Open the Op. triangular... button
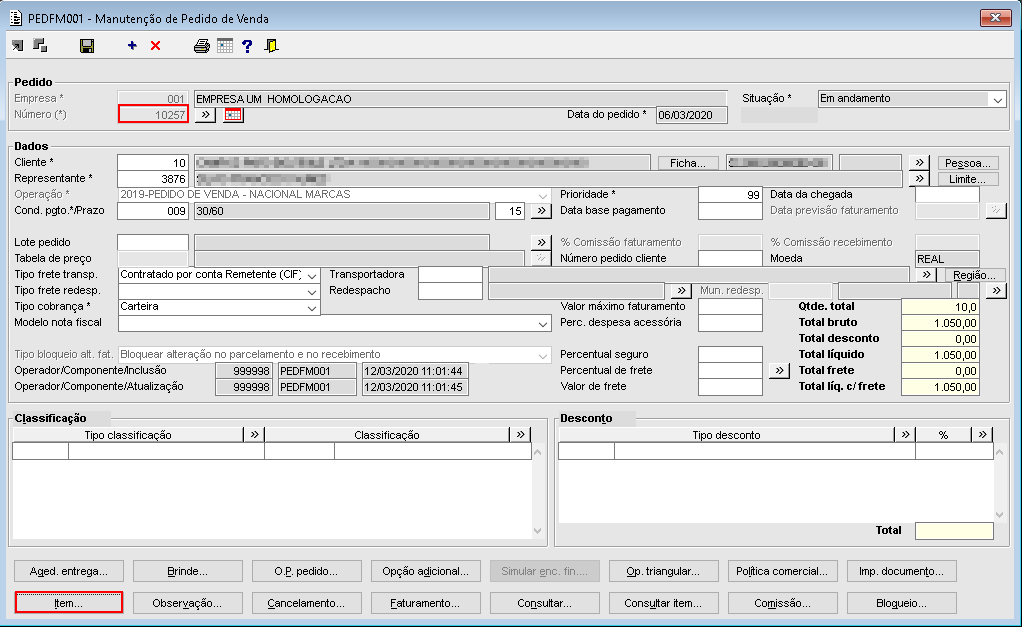 click(663, 571)
